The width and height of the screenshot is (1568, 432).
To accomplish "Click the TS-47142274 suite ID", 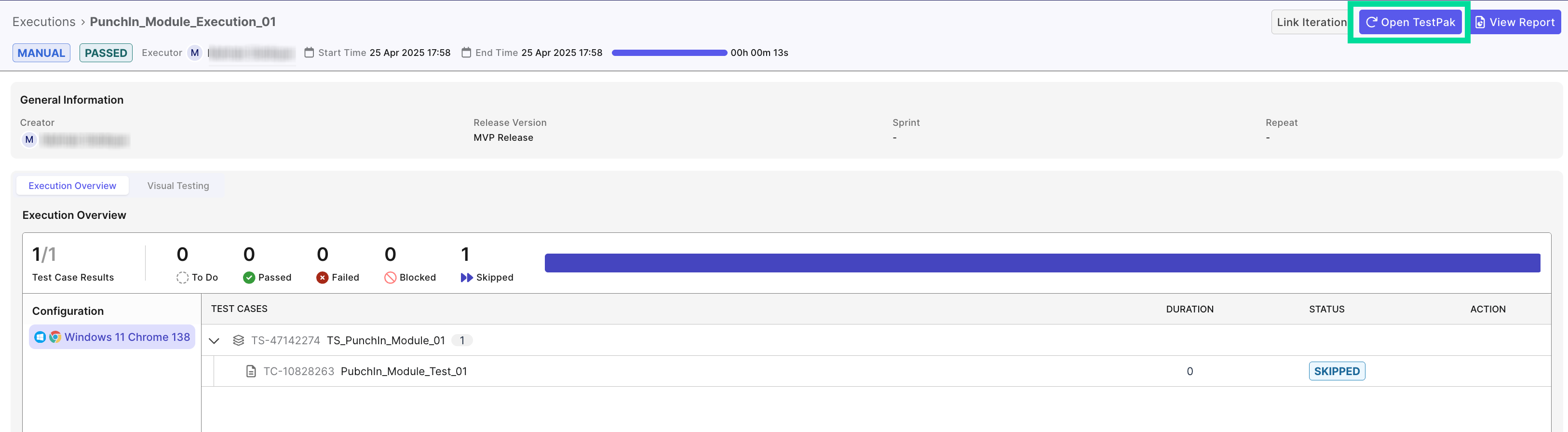I will pyautogui.click(x=285, y=341).
